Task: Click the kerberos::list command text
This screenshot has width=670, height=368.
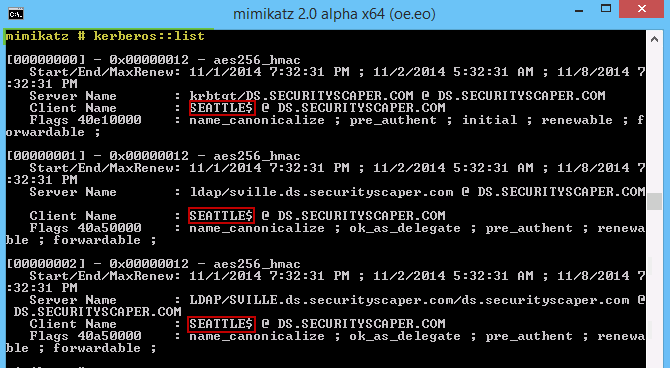Action: [149, 36]
